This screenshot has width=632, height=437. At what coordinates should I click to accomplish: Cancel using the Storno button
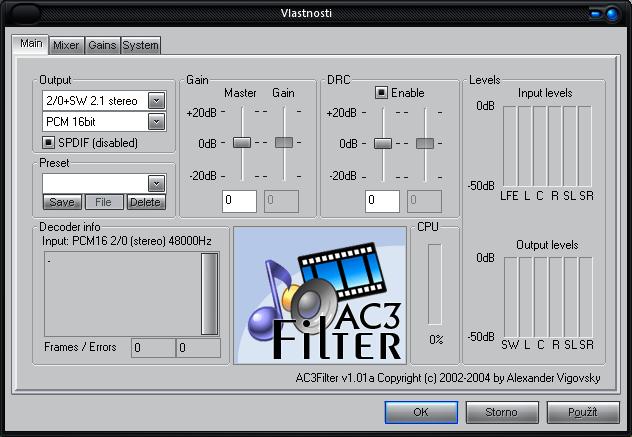point(501,412)
